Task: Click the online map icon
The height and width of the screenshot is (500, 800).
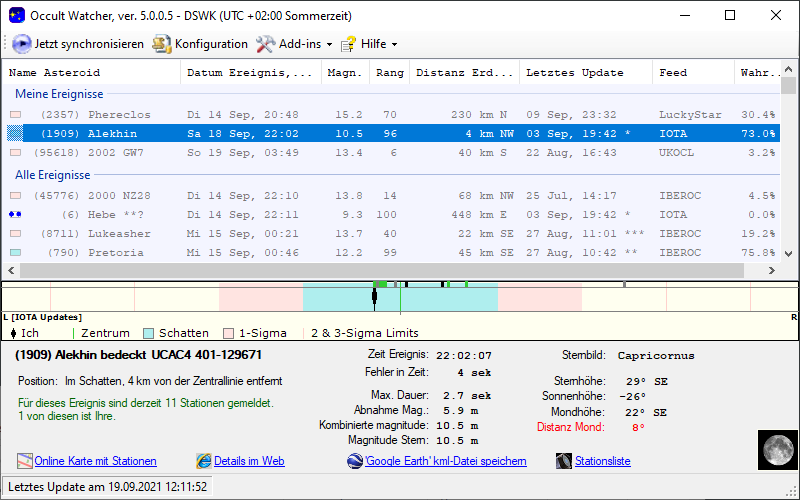Action: tap(25, 461)
